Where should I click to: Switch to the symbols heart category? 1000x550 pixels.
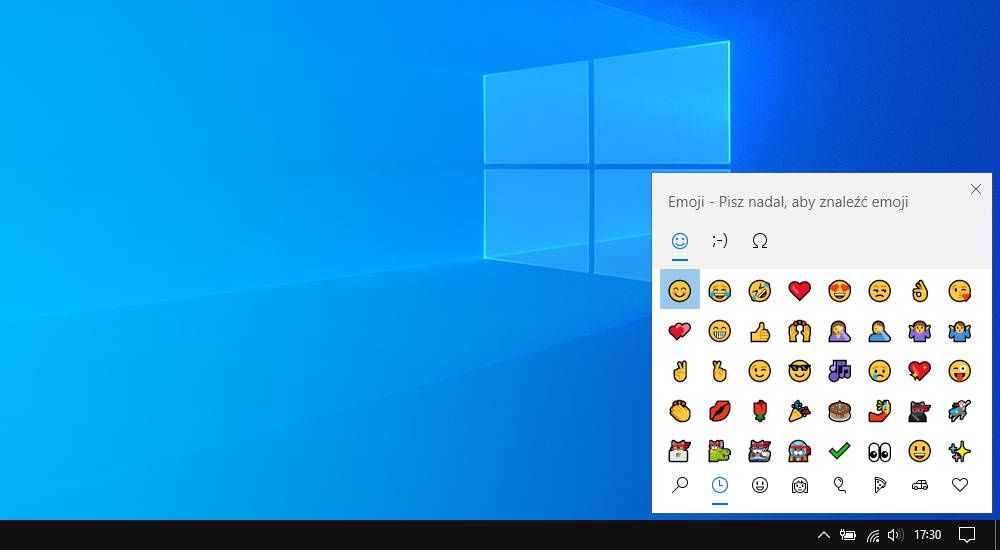tap(959, 486)
